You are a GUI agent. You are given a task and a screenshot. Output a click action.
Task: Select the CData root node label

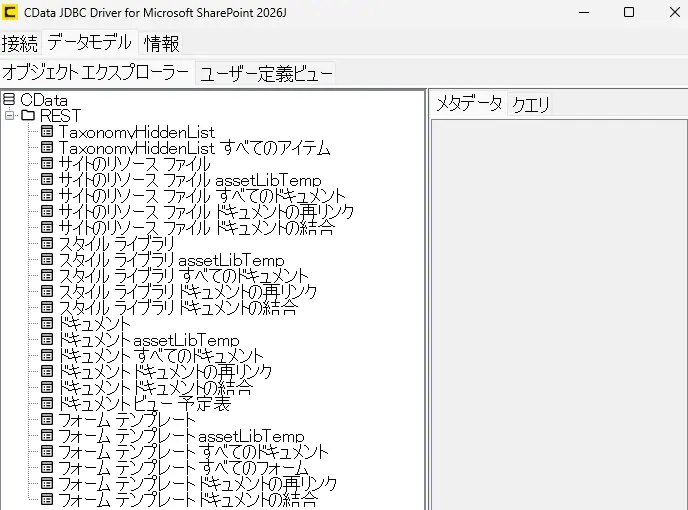[44, 100]
